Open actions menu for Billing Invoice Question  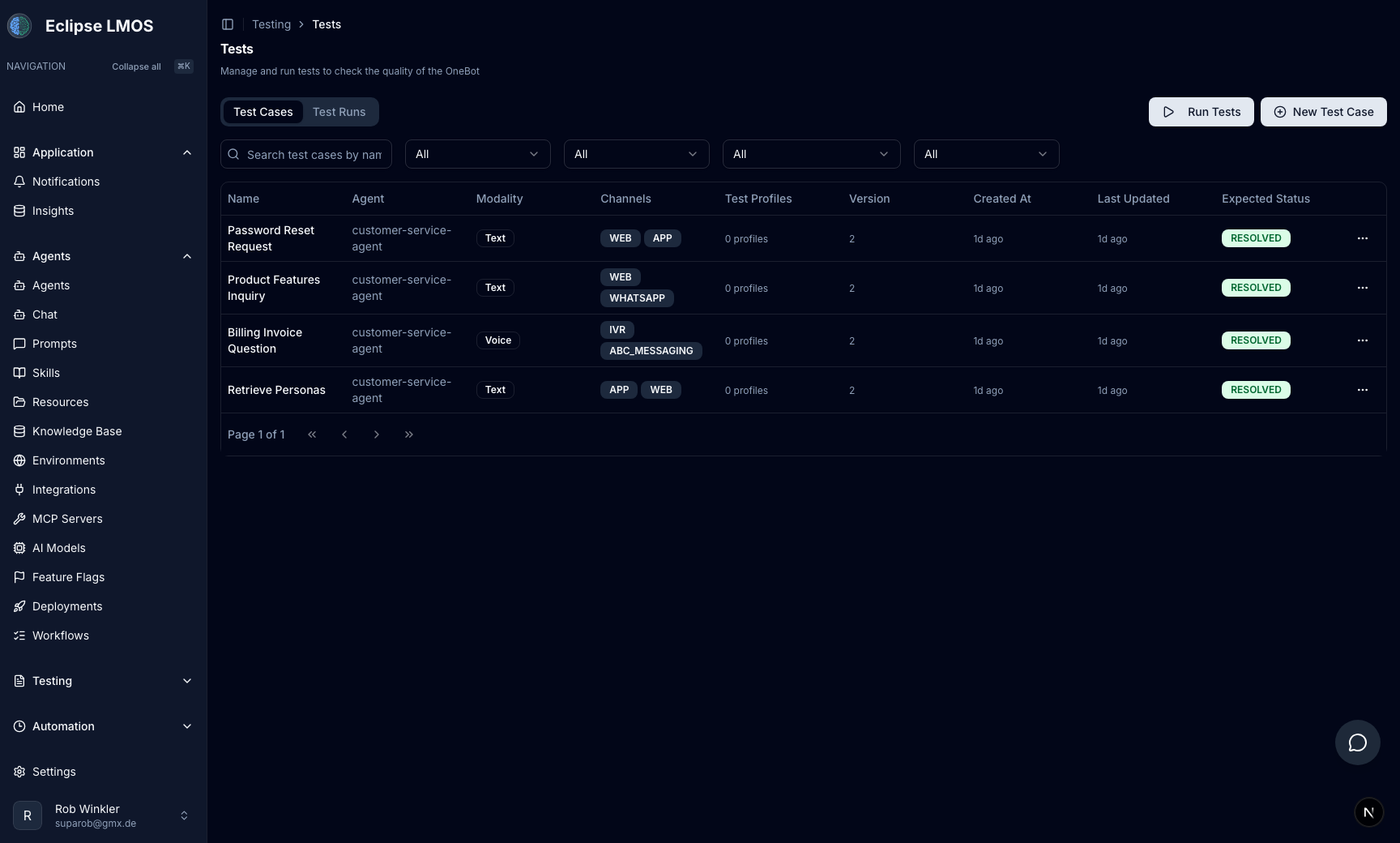tap(1363, 340)
